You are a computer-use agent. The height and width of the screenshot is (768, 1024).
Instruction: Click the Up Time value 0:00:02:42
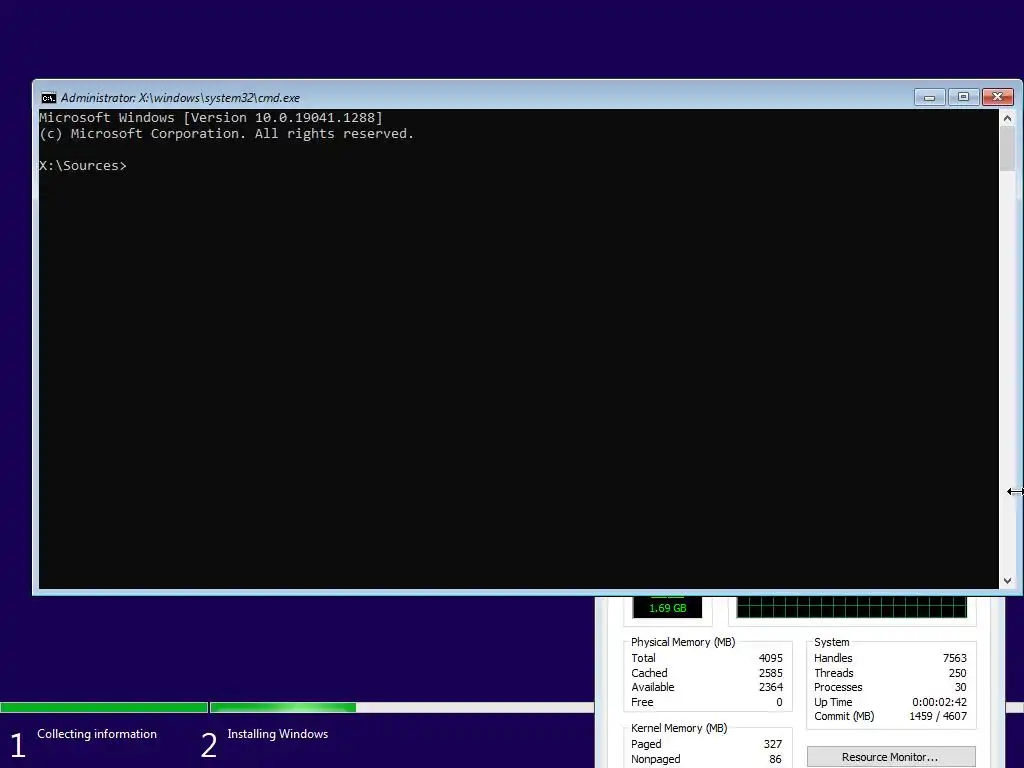coord(939,703)
